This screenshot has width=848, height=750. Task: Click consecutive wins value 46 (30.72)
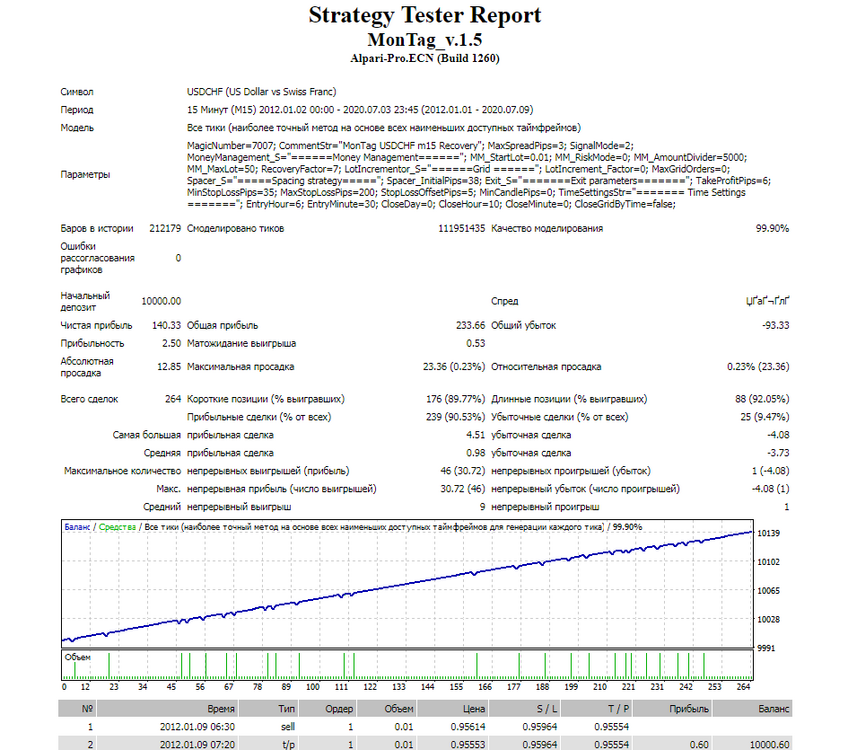click(x=462, y=471)
